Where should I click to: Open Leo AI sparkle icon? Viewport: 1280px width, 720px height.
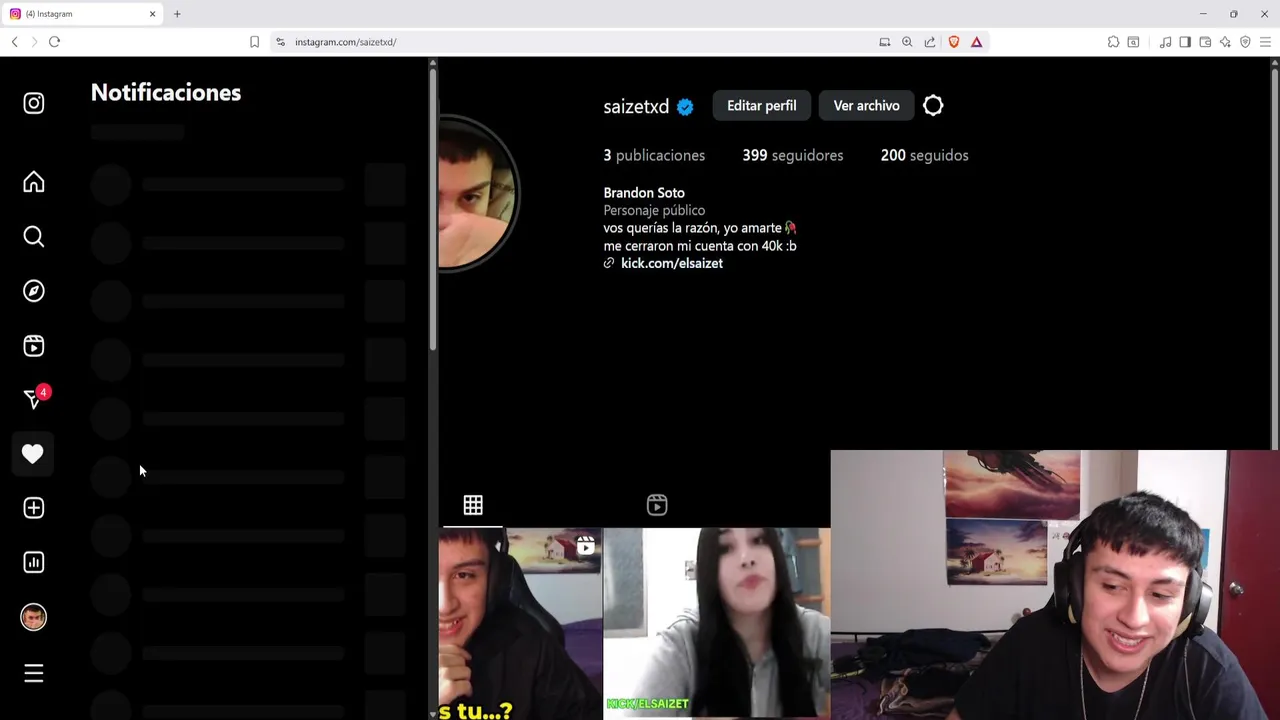[1225, 42]
